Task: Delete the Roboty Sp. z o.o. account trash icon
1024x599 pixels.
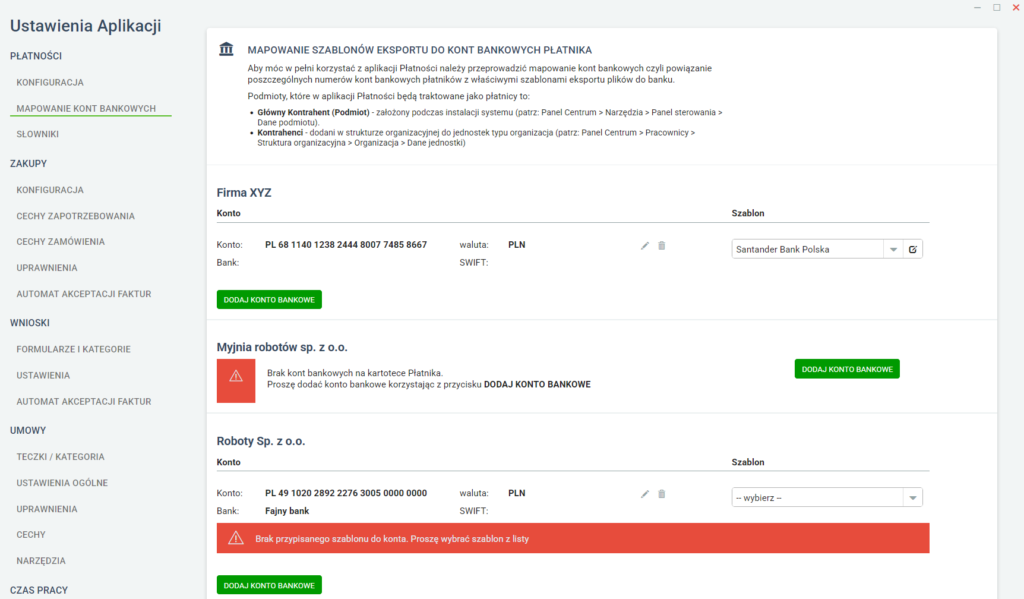Action: (662, 494)
